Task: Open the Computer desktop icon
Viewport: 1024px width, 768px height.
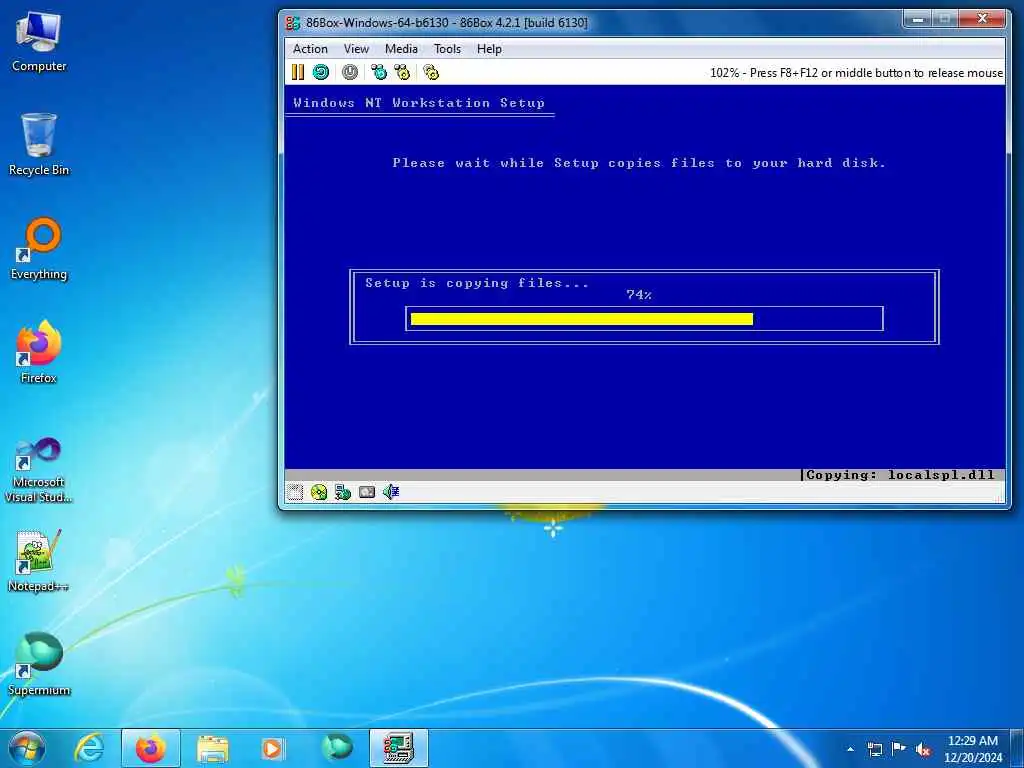Action: pyautogui.click(x=39, y=42)
